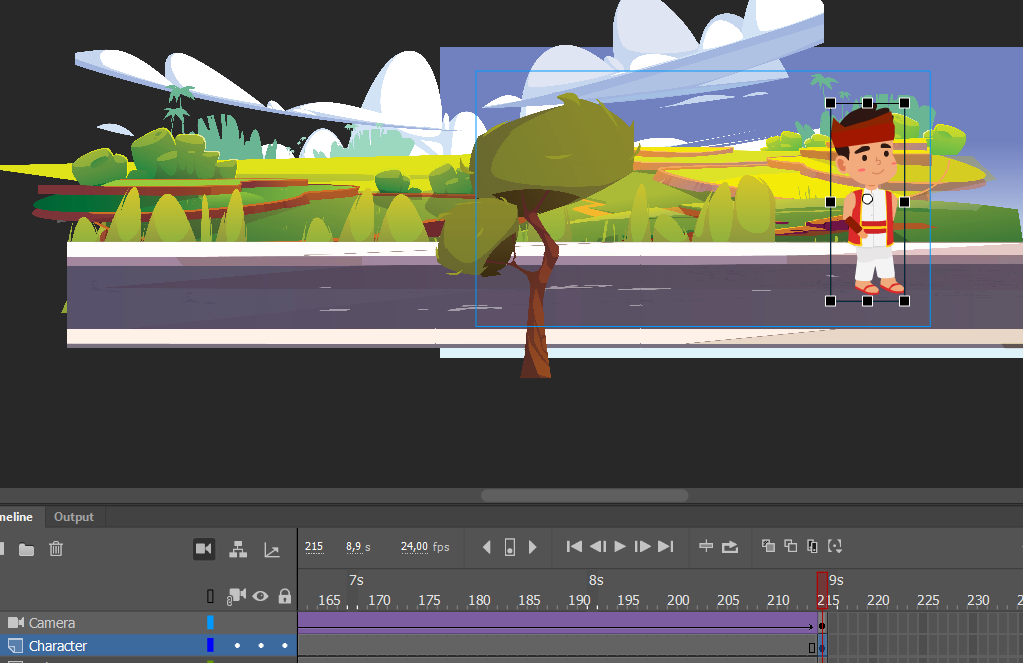Toggle the layer depth panel icon

272,550
